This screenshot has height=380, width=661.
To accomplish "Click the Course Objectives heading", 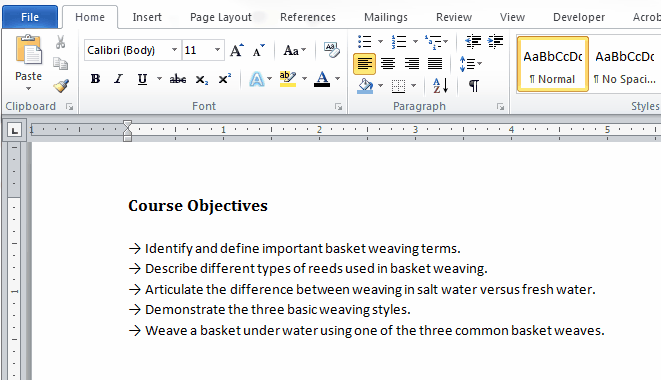I will (198, 206).
